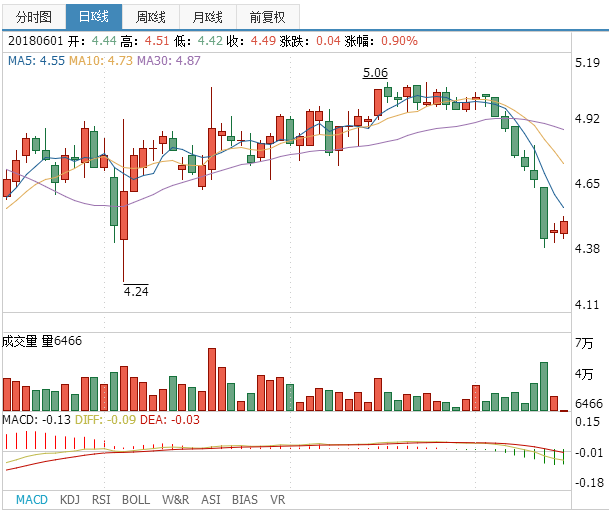
Task: Click the 成交量 量6466 label
Action: (x=42, y=341)
